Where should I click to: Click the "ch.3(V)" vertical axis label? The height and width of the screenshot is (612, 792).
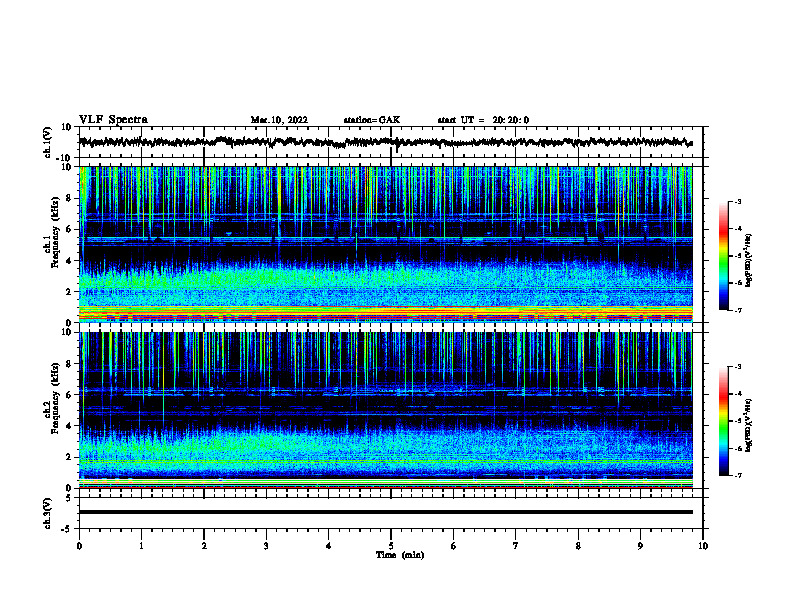click(48, 513)
